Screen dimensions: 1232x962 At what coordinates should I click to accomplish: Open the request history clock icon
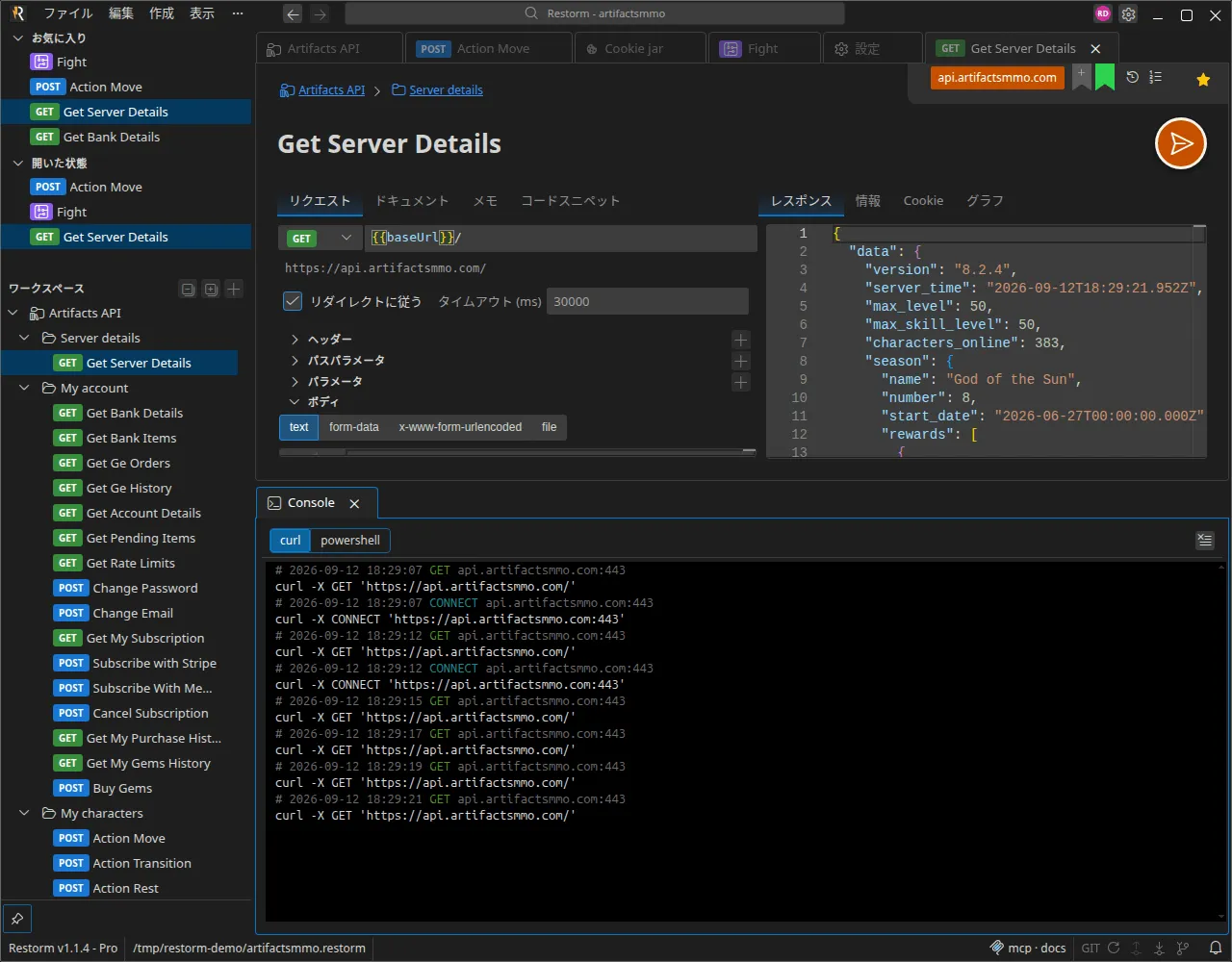1133,77
